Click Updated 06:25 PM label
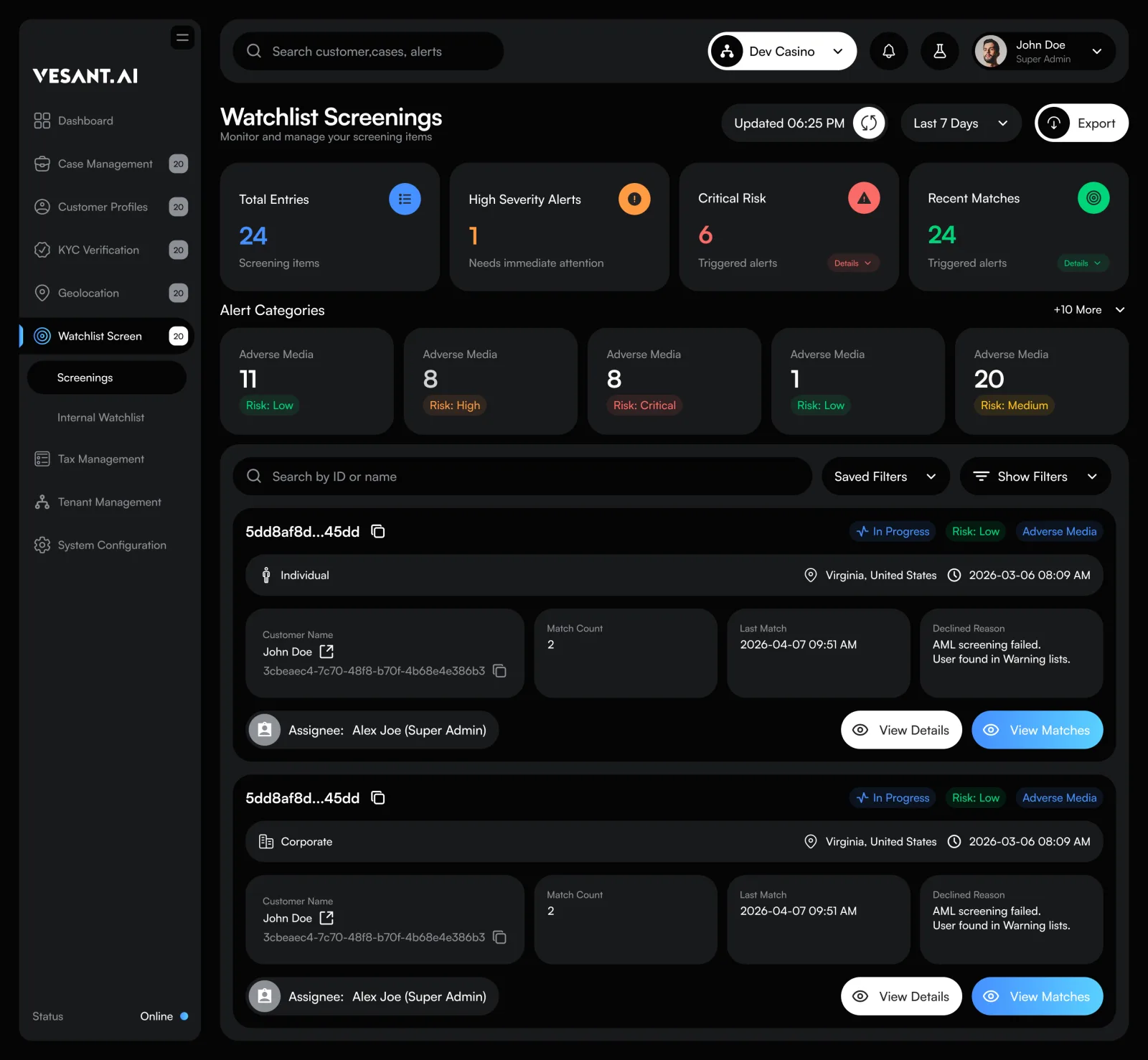This screenshot has height=1060, width=1148. coord(789,123)
